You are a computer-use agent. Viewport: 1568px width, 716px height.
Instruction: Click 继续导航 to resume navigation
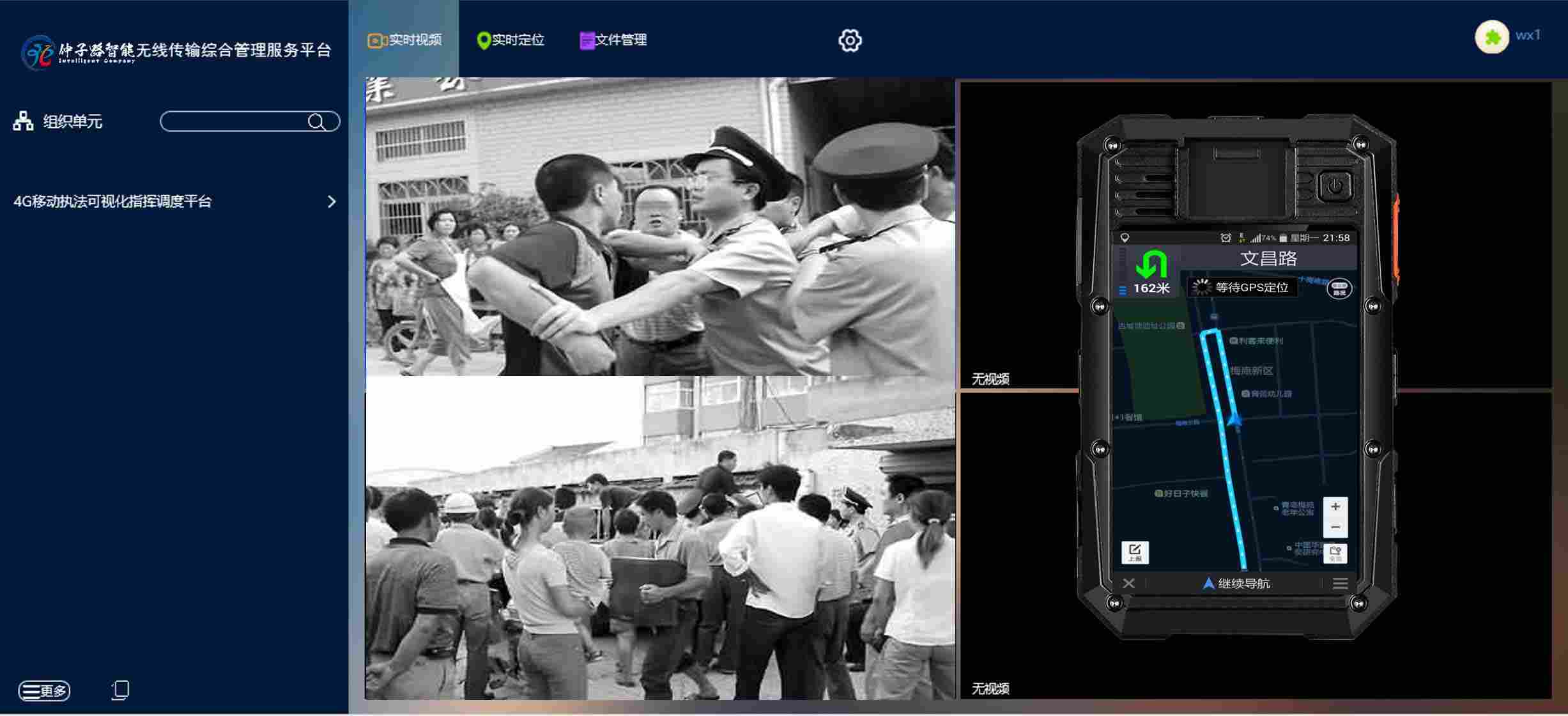click(x=1236, y=584)
